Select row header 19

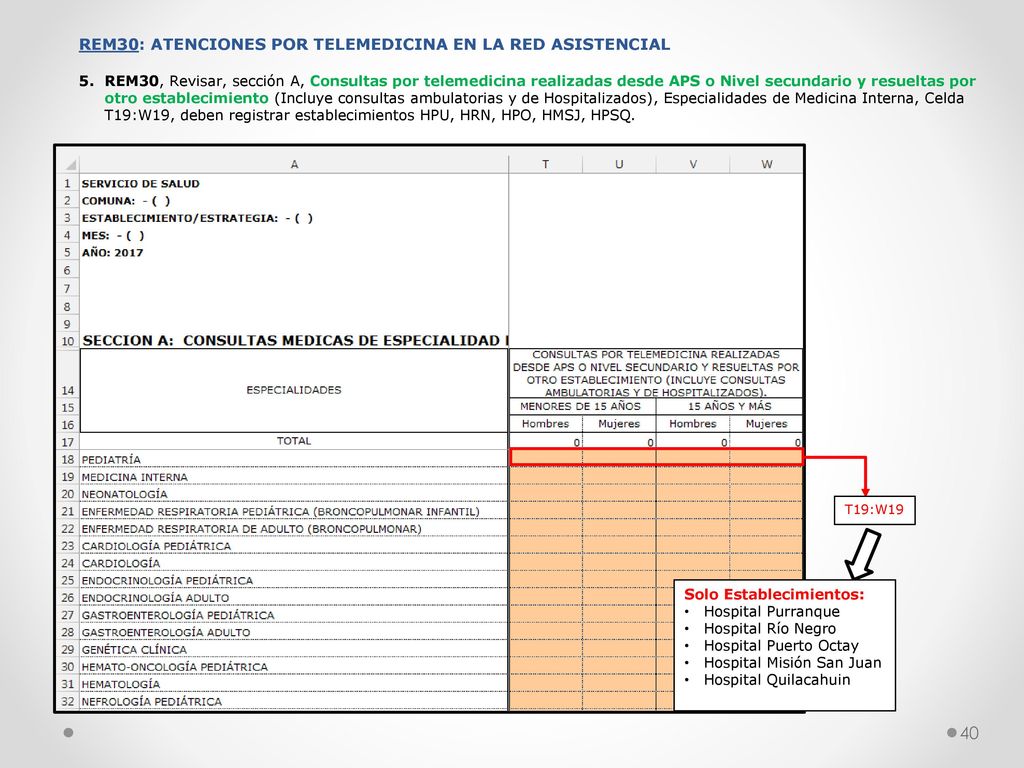click(x=67, y=477)
